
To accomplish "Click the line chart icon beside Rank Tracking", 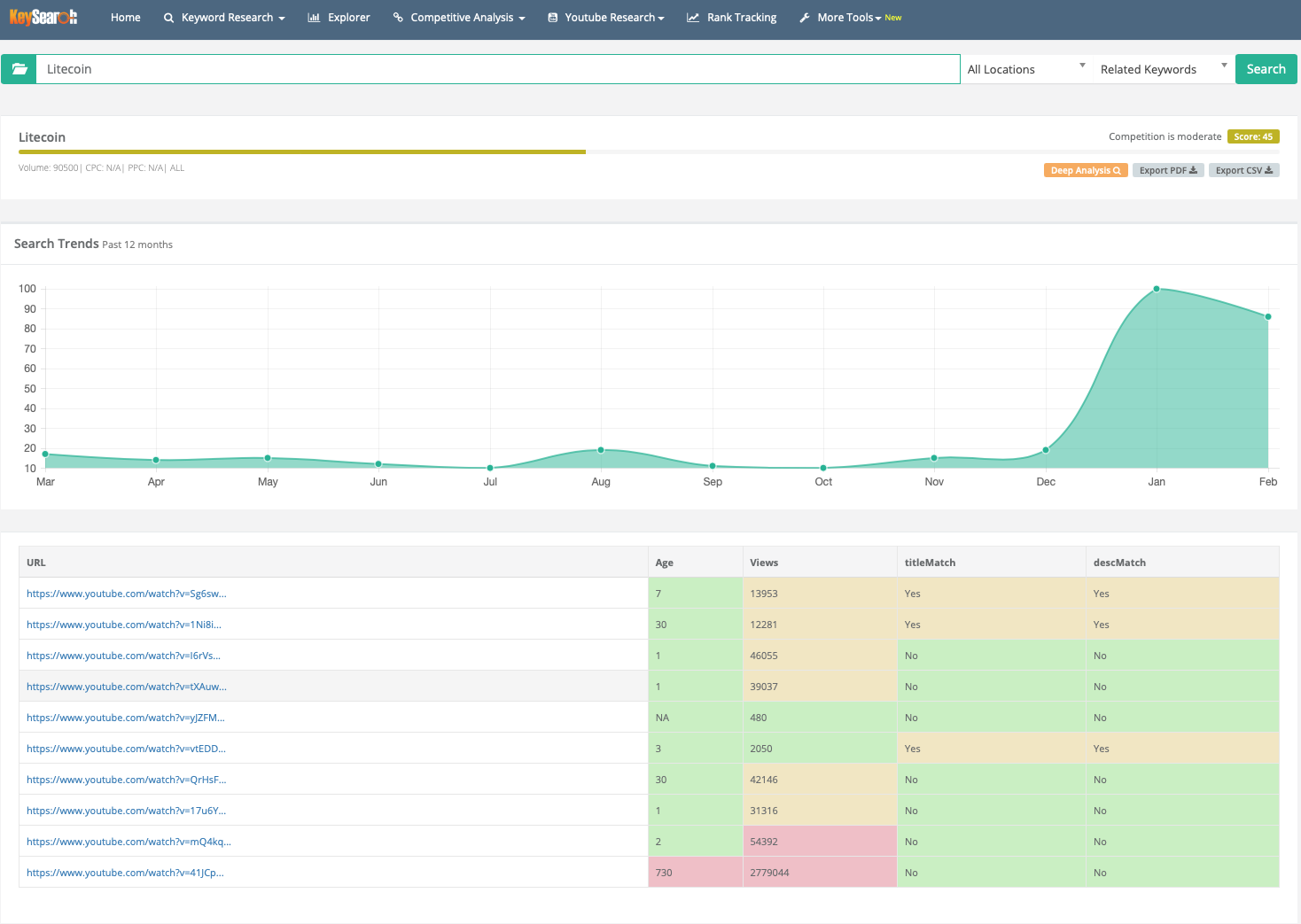I will tap(693, 18).
